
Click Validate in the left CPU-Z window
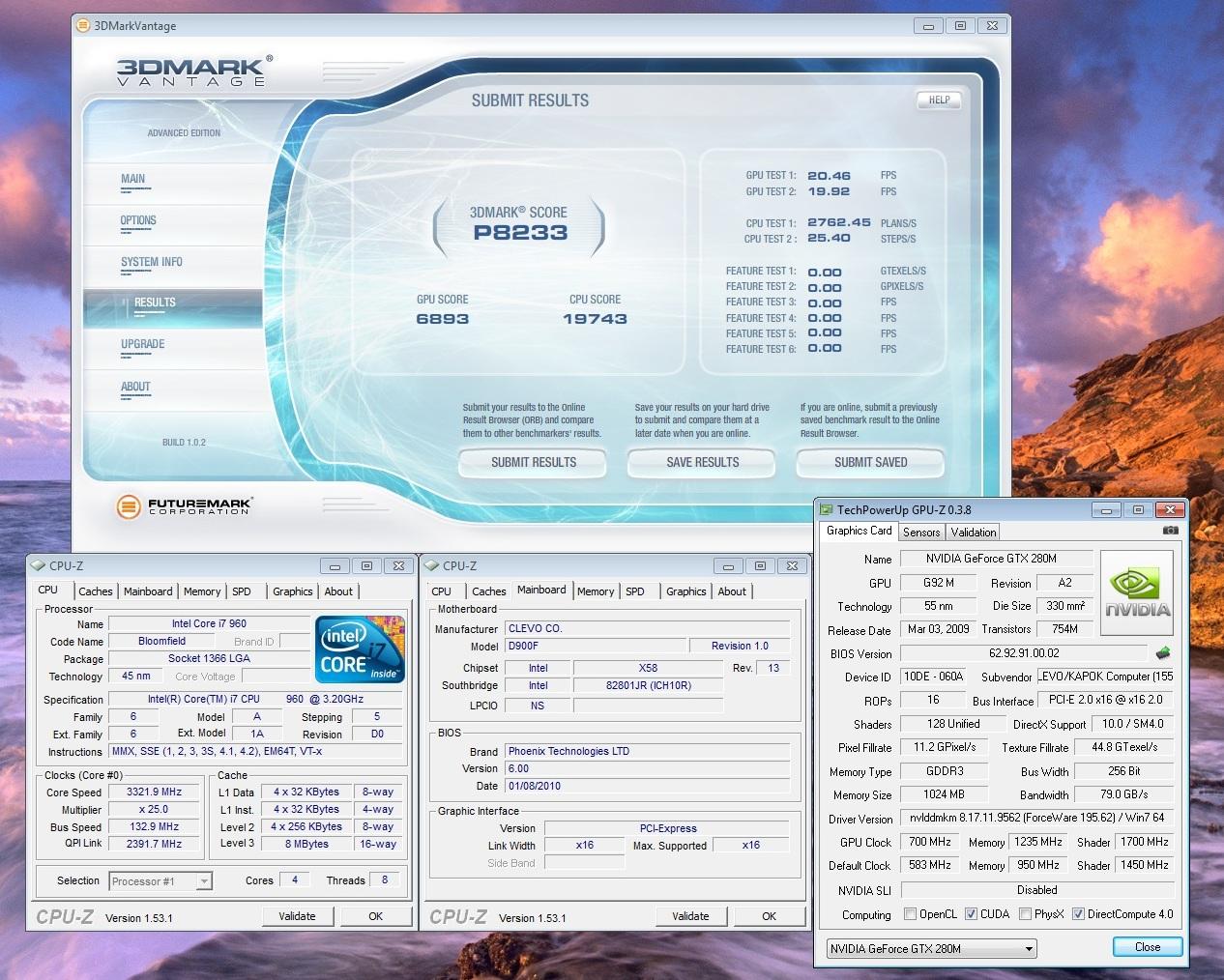297,916
